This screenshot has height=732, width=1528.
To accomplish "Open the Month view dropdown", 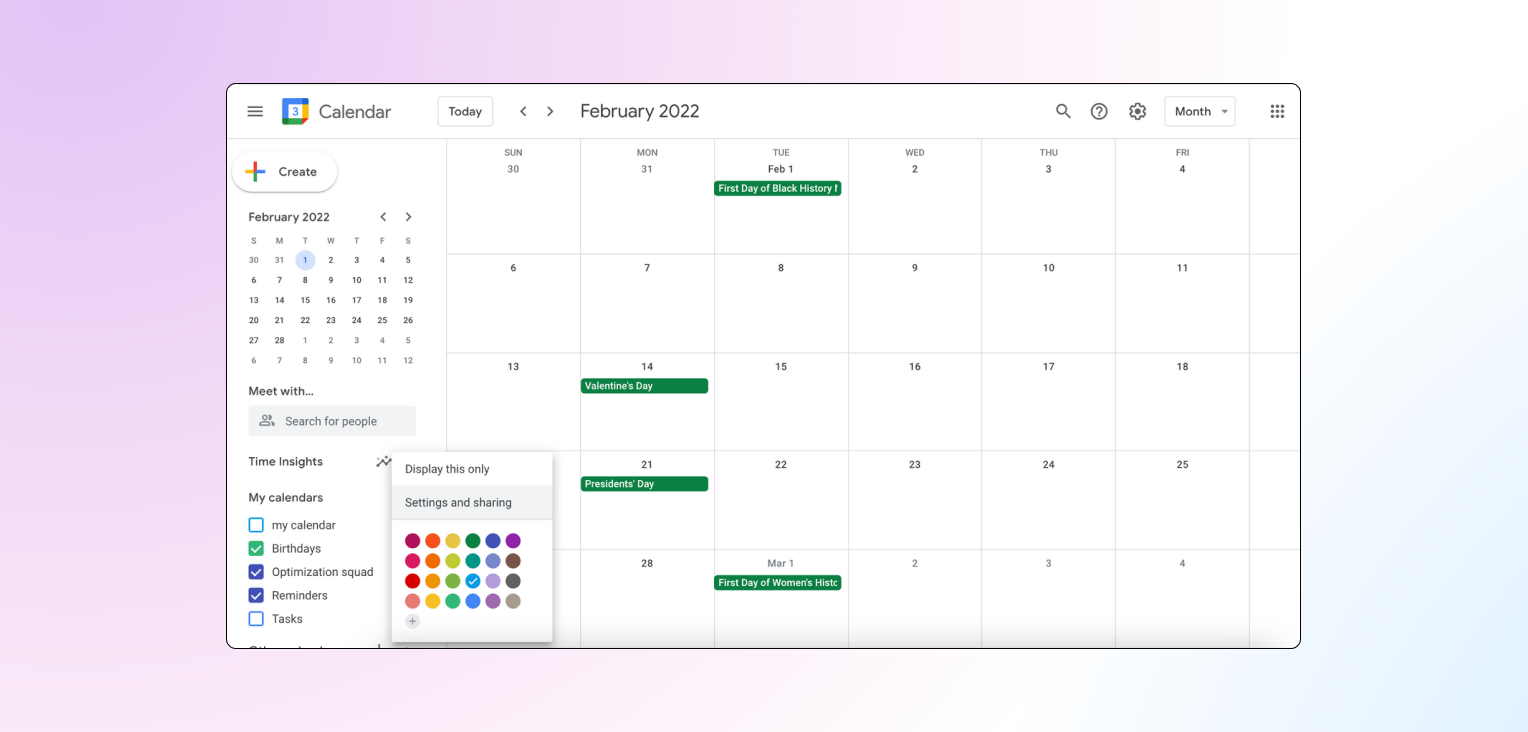I will [1199, 112].
